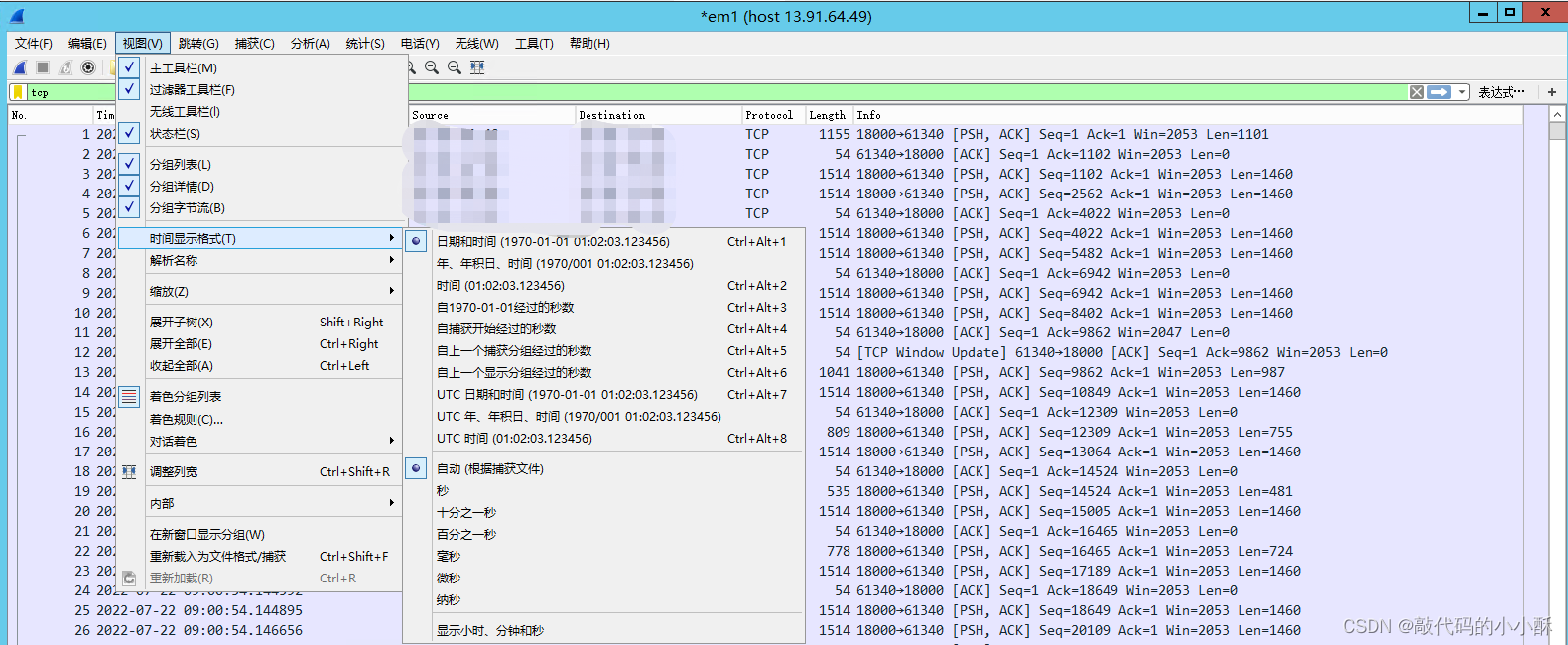Sort by the Length column header
1568x645 pixels.
829,115
